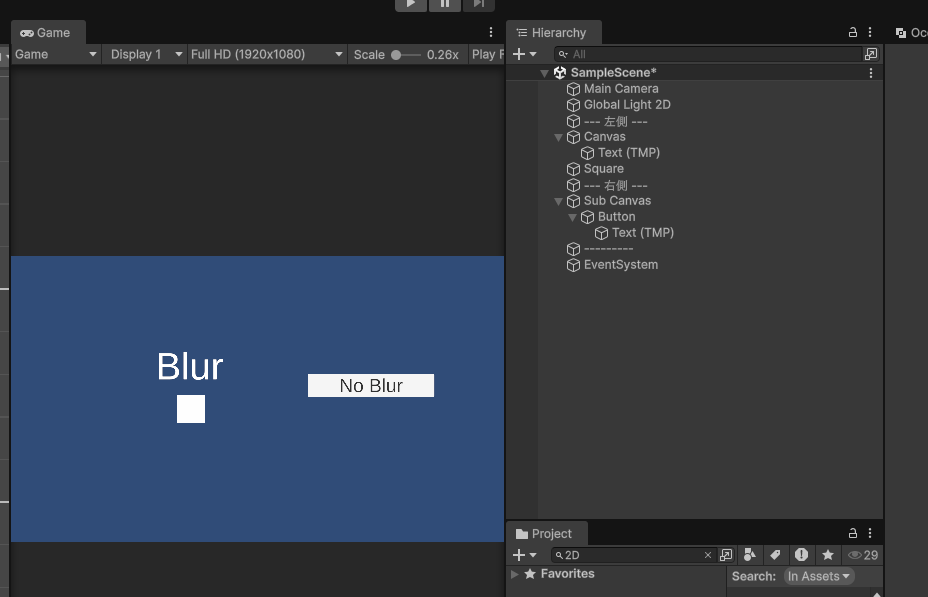This screenshot has height=597, width=928.
Task: Open the Search by Type filter icon
Action: pyautogui.click(x=750, y=555)
